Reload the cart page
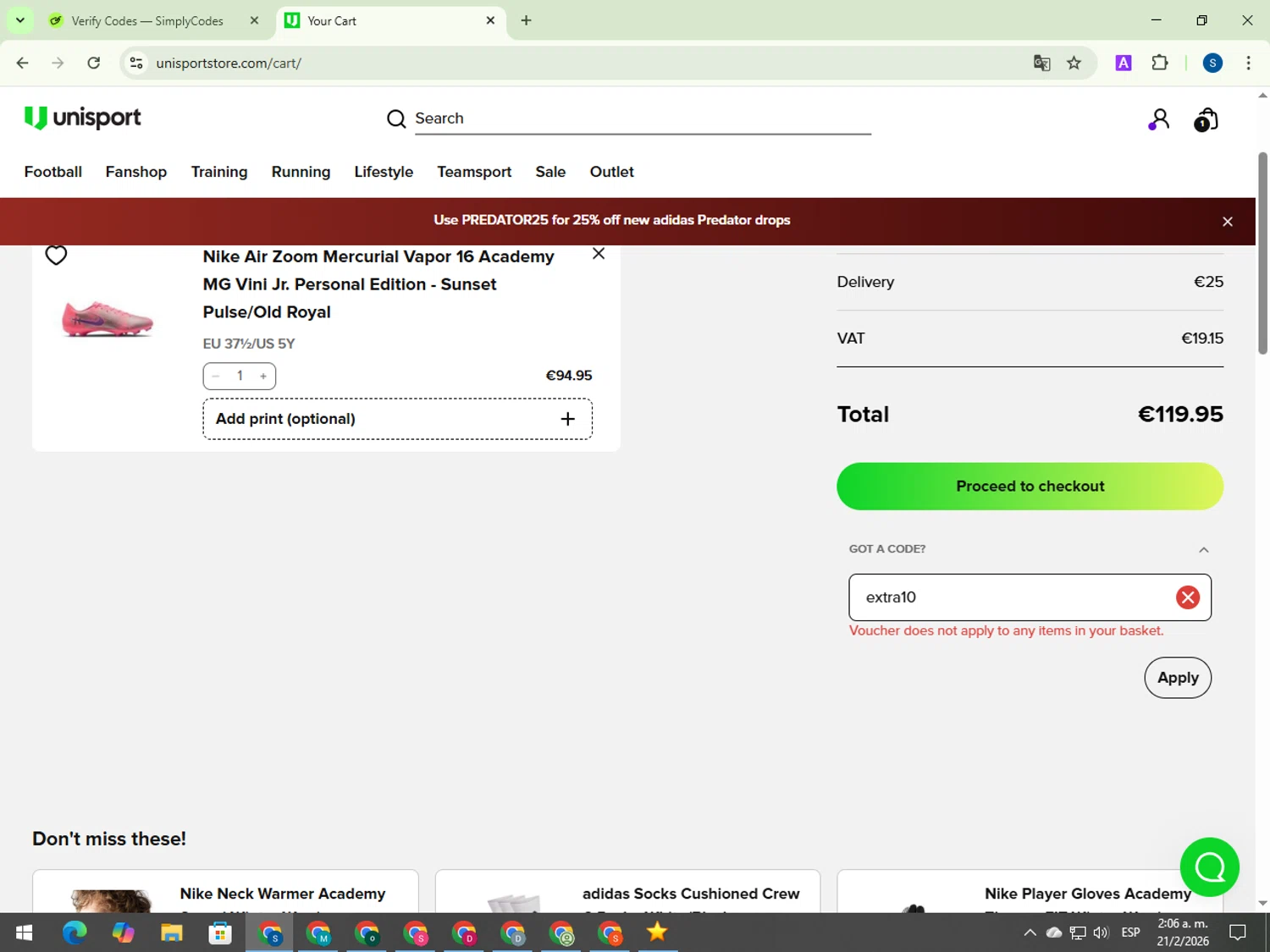This screenshot has width=1270, height=952. 94,63
